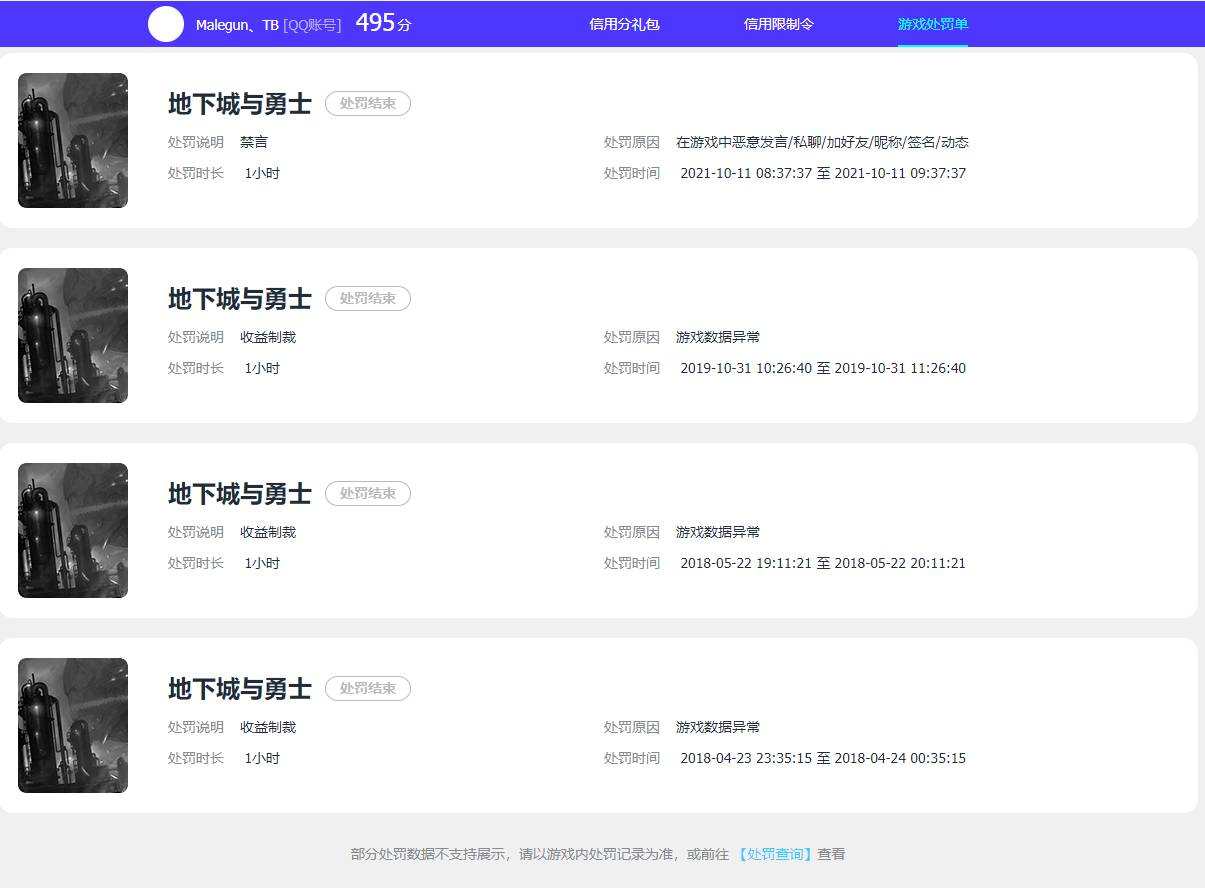Click game thumbnail of the 2021-10-11 penalty
Screen dimensions: 1205x888
[x=73, y=140]
